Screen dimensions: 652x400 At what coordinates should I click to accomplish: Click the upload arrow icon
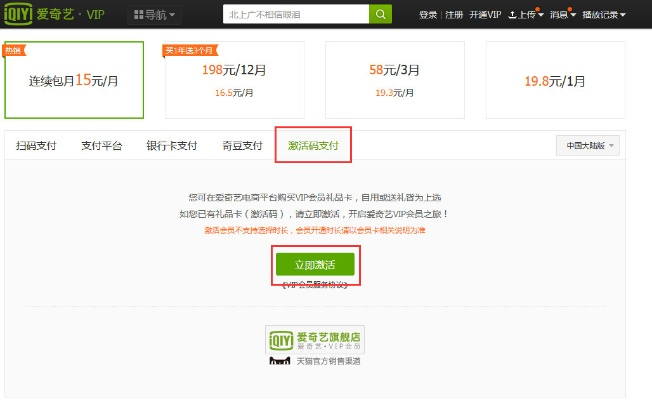coord(513,15)
